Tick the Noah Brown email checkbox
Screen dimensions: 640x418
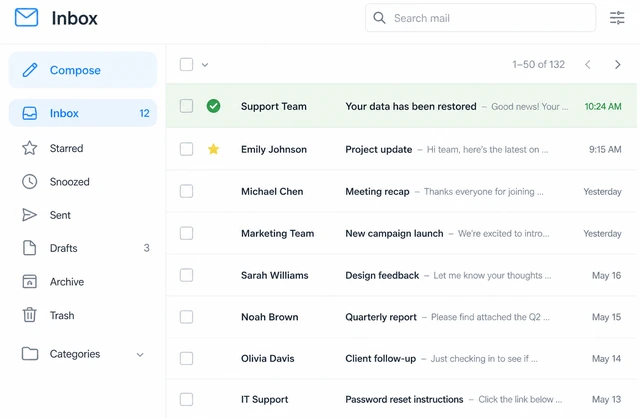click(x=187, y=317)
